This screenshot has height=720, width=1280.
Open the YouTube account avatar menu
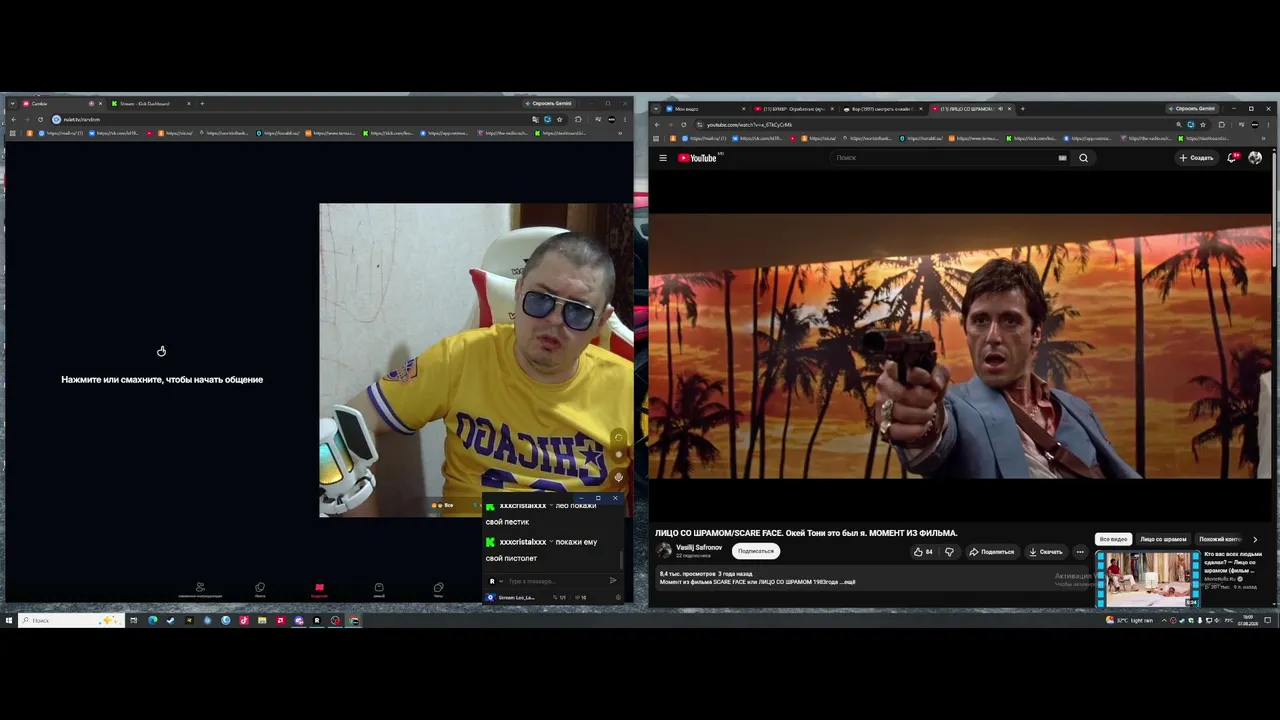tap(1255, 158)
